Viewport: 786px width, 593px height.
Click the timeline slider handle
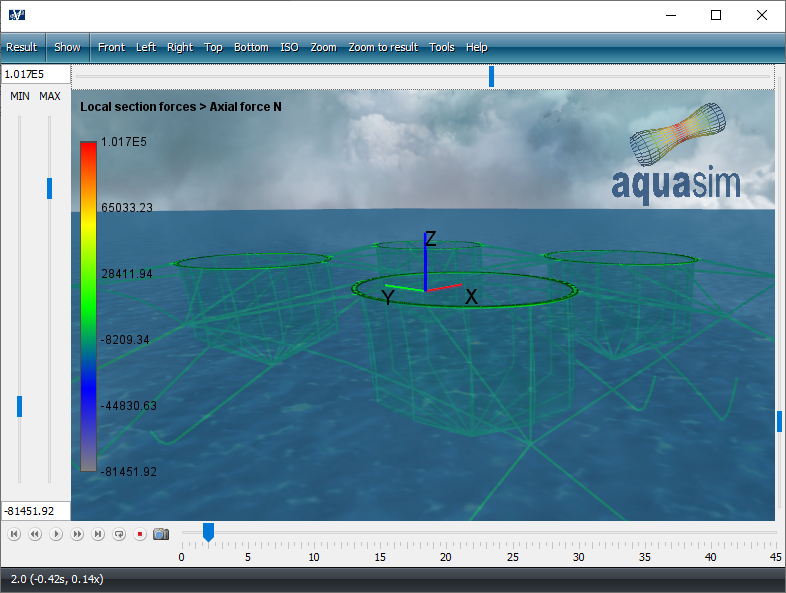click(208, 532)
